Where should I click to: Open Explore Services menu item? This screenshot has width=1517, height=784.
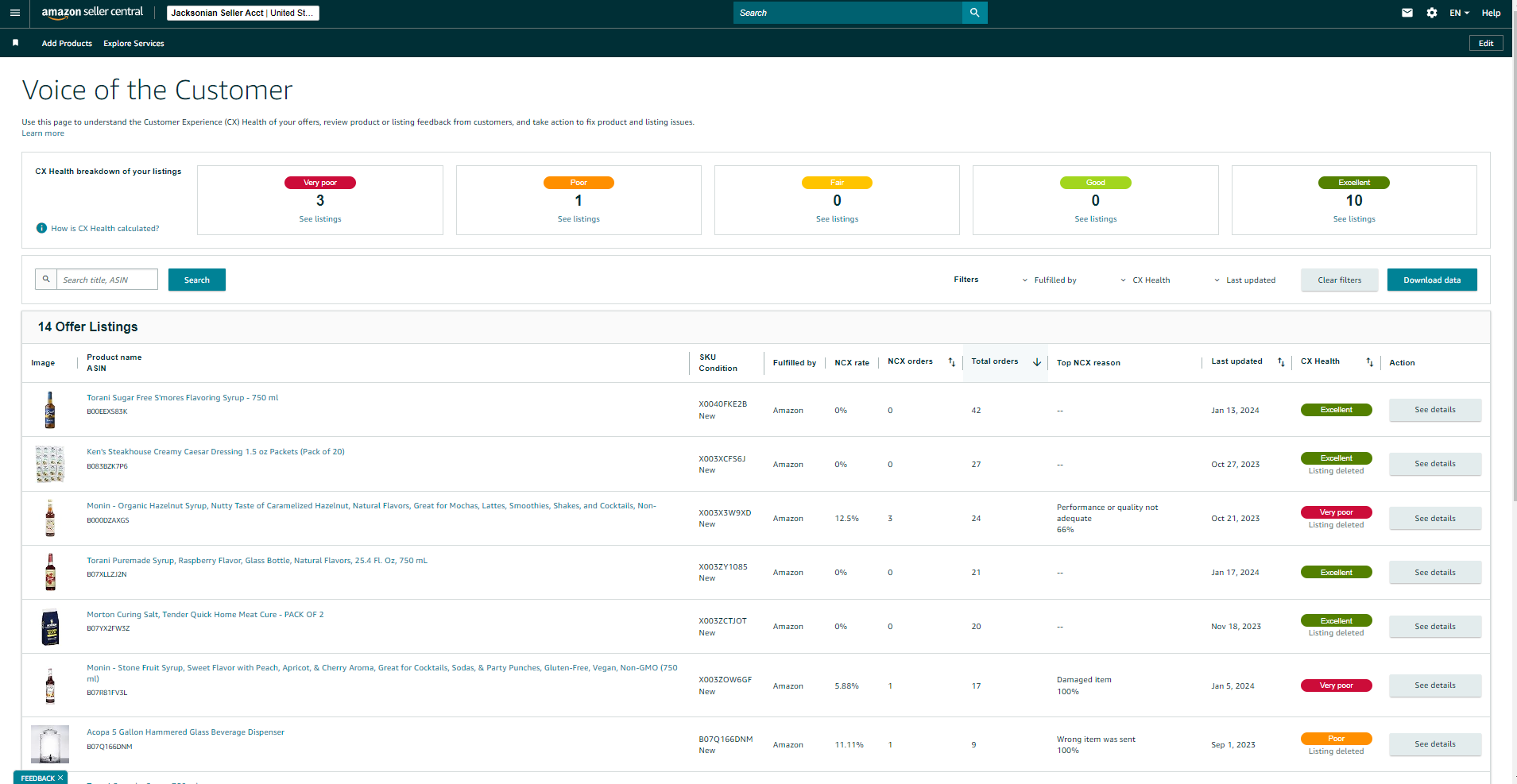click(134, 44)
